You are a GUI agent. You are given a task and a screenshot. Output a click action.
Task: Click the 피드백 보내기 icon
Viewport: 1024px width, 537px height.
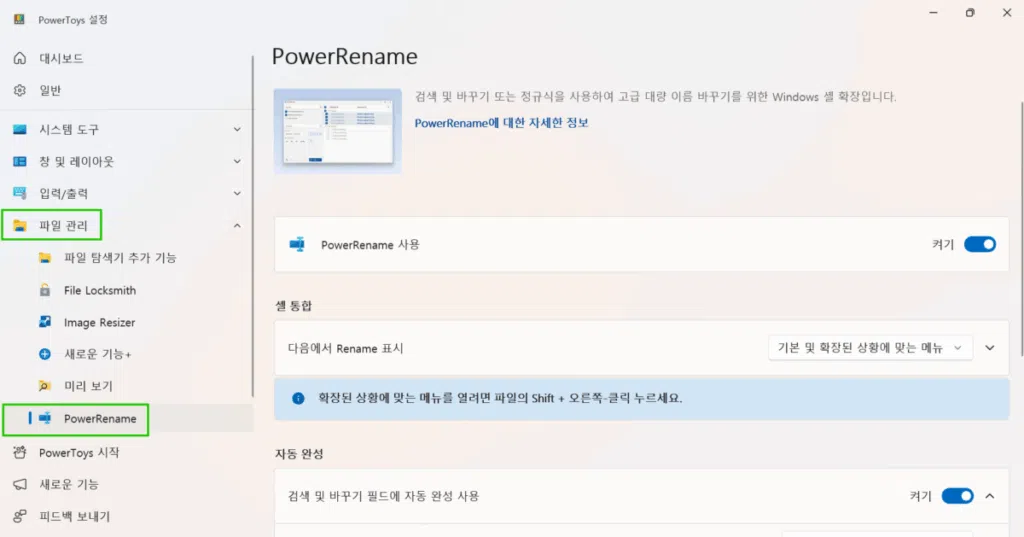[20, 516]
